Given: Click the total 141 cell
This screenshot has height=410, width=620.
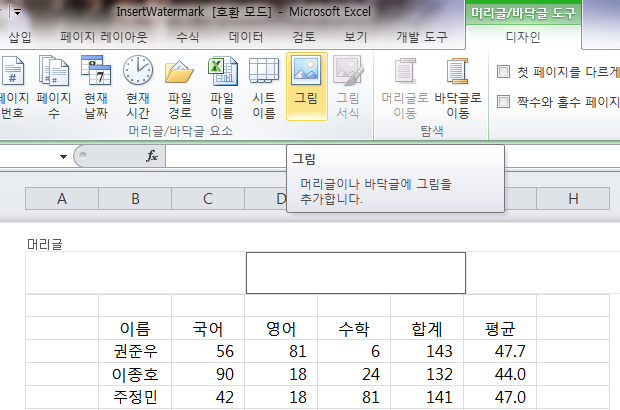Looking at the screenshot, I should pyautogui.click(x=427, y=397).
